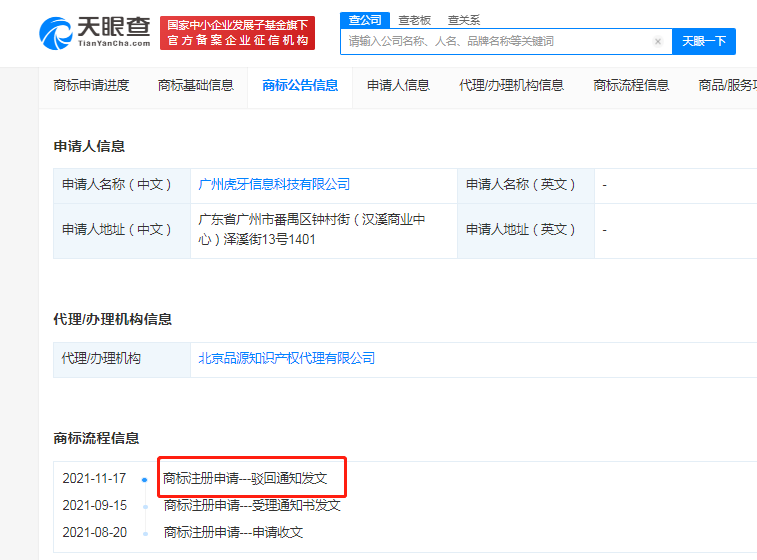Select the 受理通知书发文 process entry

252,505
